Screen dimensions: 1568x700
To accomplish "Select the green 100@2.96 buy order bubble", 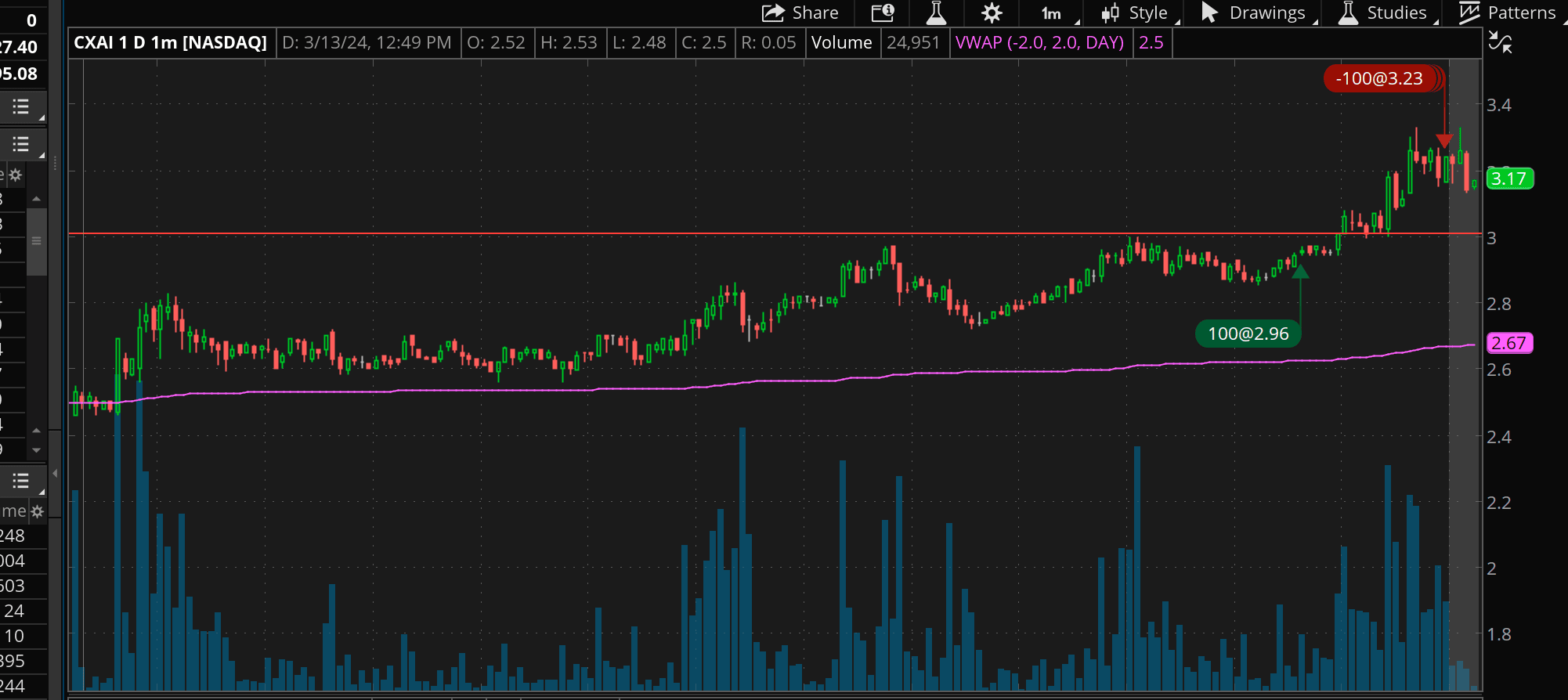I will tap(1248, 334).
